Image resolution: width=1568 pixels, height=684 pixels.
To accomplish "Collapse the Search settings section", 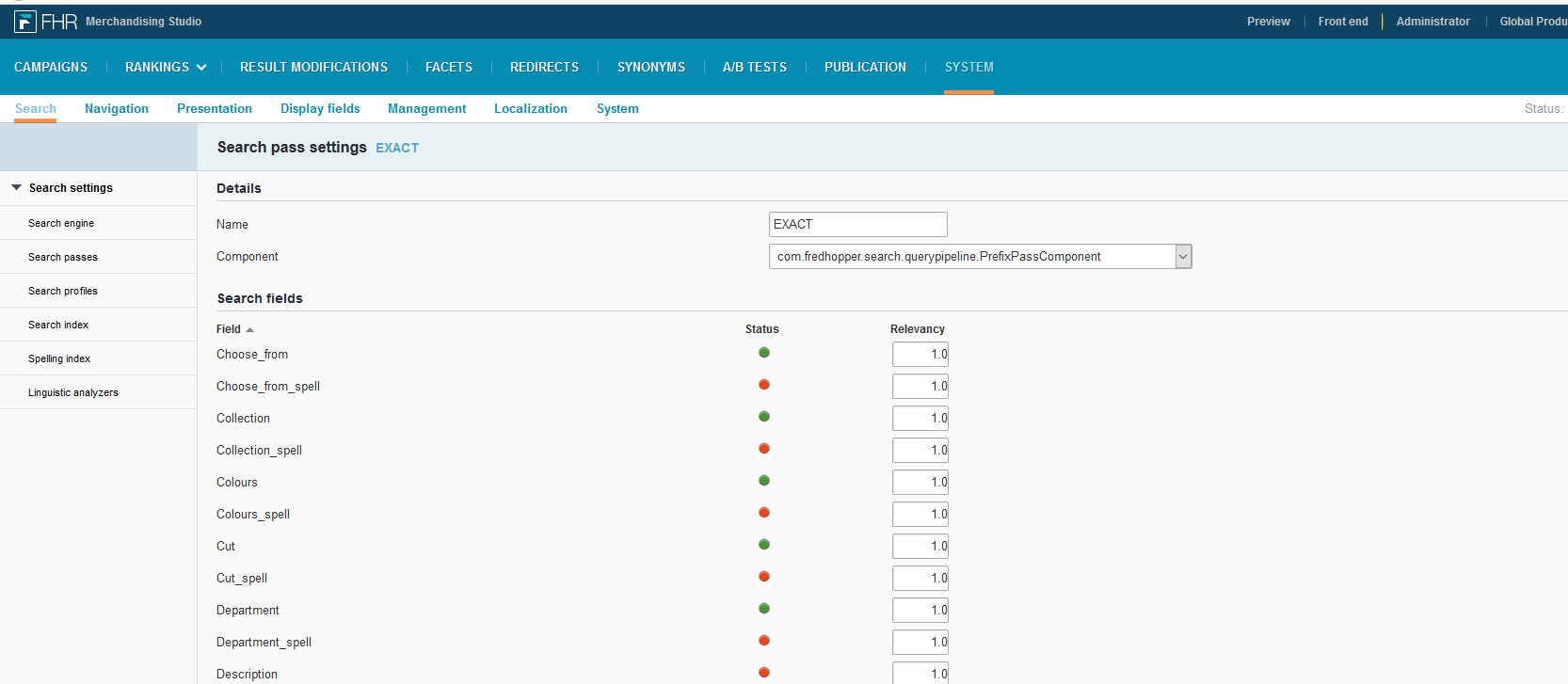I will pyautogui.click(x=16, y=187).
